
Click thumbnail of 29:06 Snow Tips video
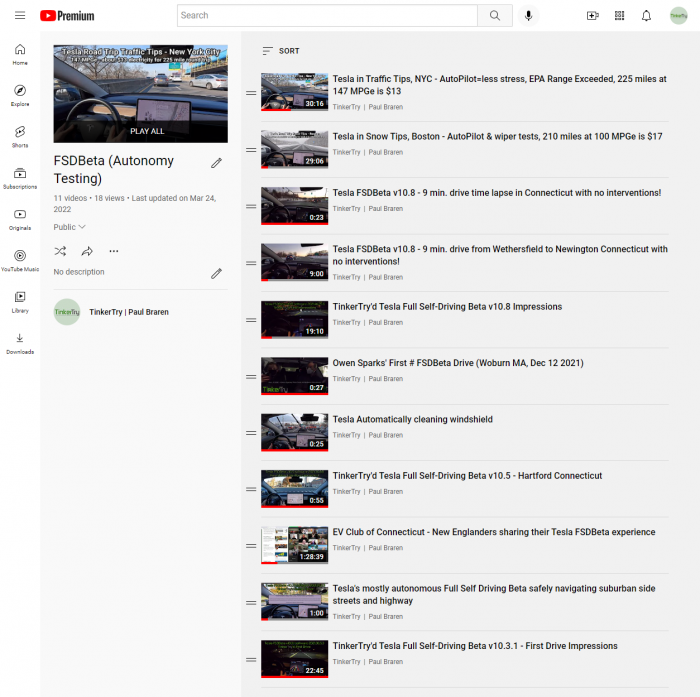[x=295, y=149]
